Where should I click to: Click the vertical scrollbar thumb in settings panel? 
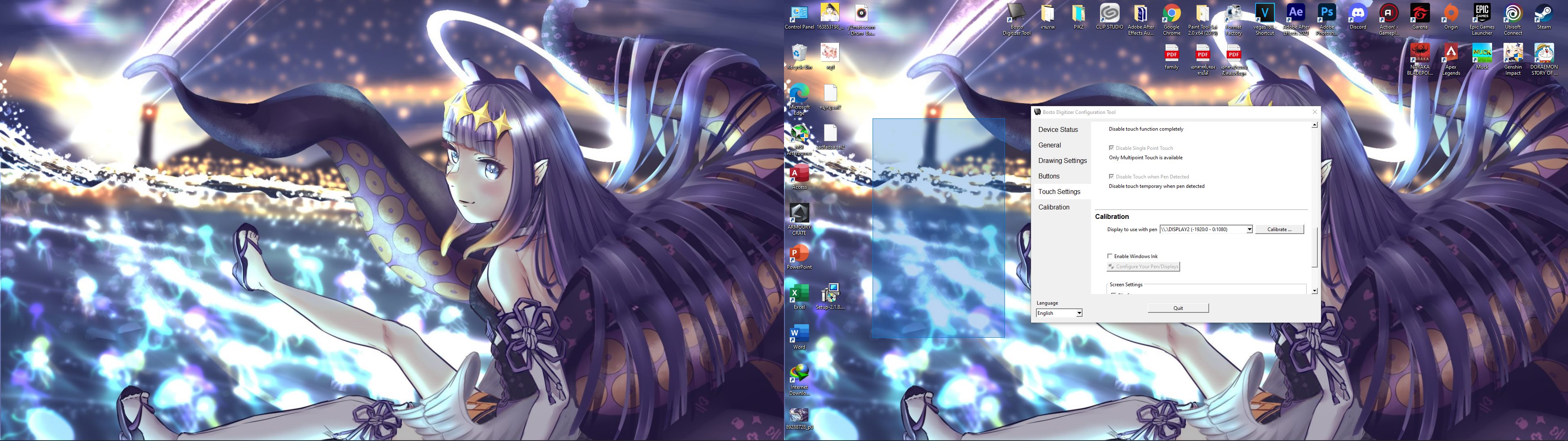(1314, 247)
